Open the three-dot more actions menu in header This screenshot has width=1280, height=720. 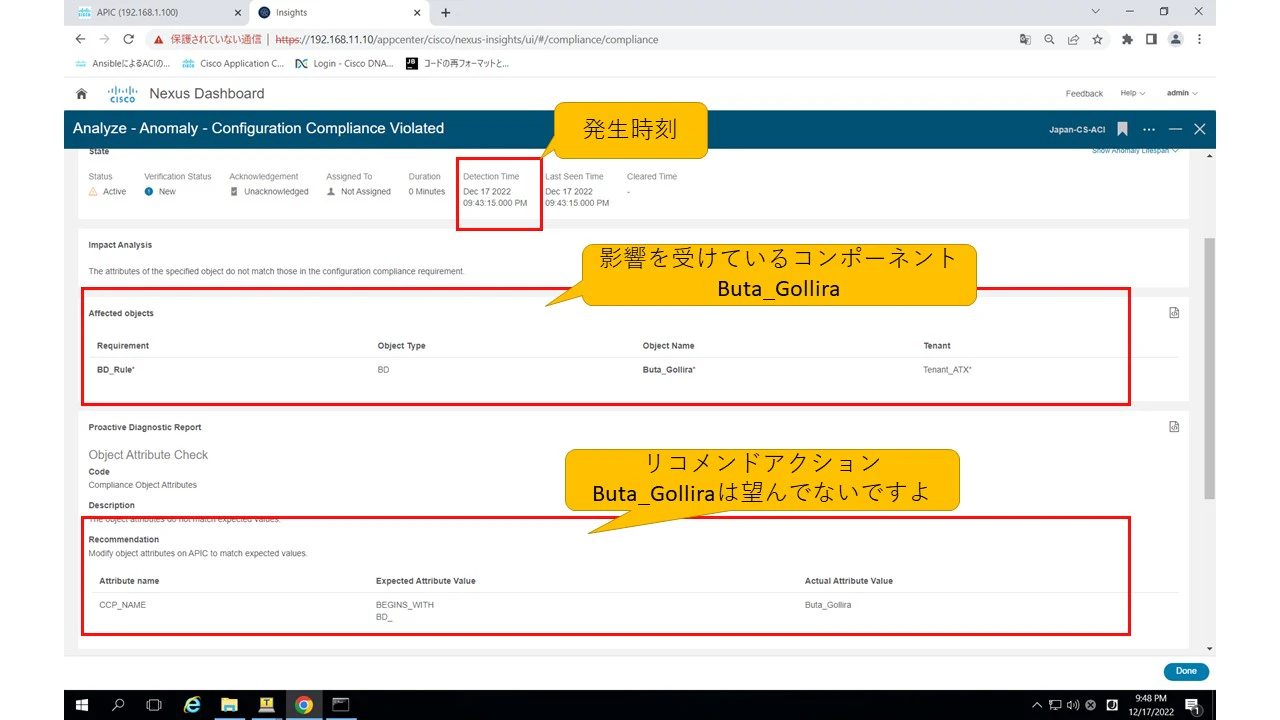click(1149, 129)
